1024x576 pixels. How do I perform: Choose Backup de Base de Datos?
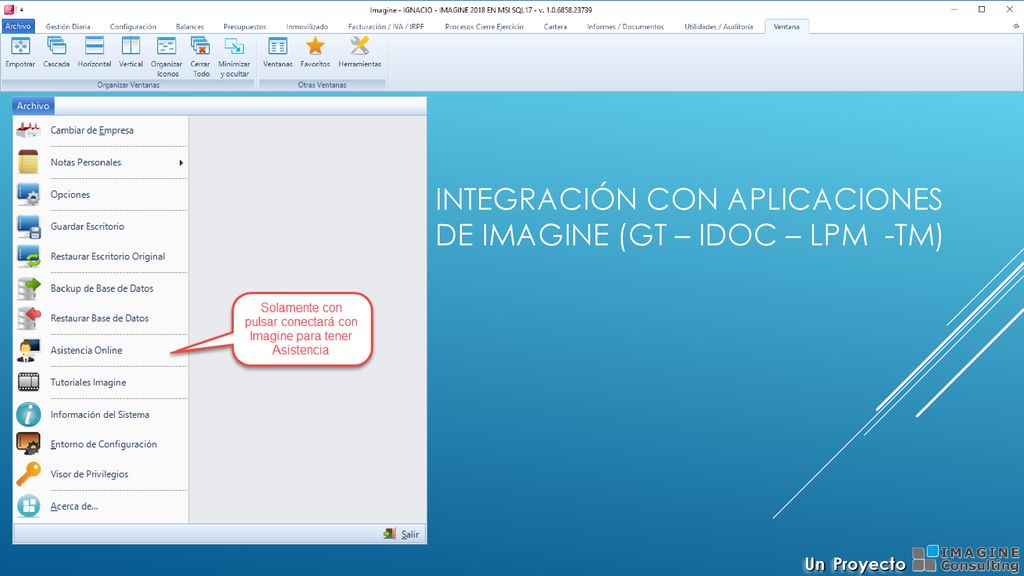tap(101, 288)
